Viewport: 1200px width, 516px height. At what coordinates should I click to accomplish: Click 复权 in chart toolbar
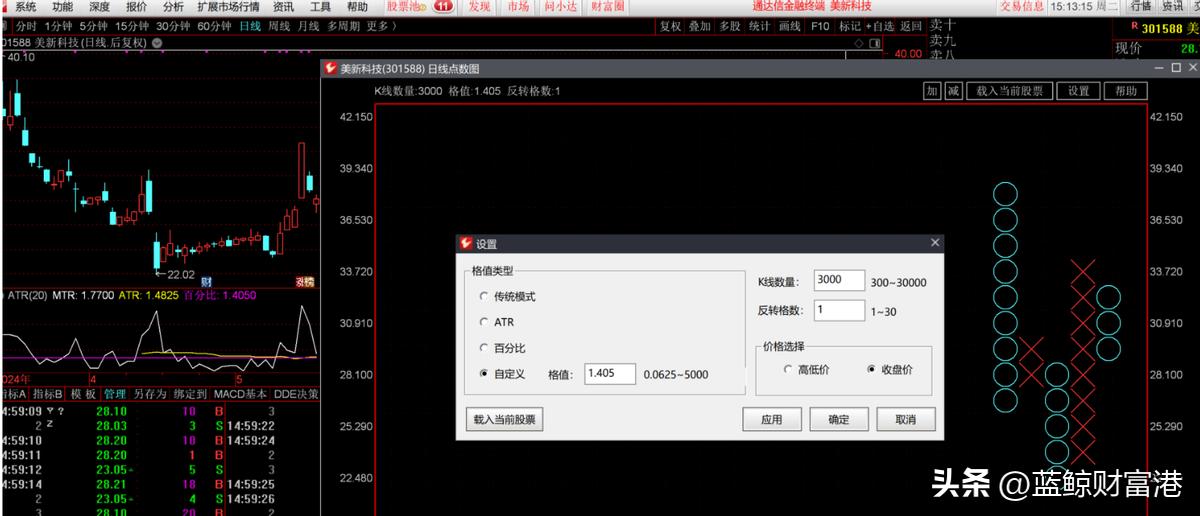point(670,26)
